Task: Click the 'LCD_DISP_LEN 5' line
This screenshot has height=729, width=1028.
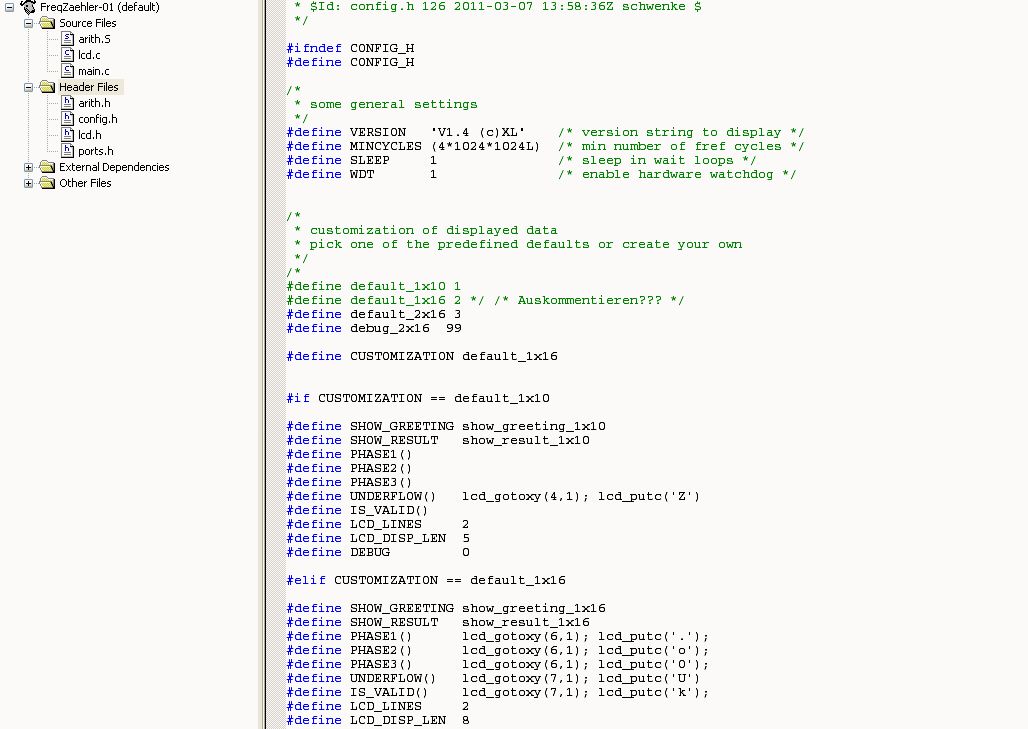Action: 378,538
